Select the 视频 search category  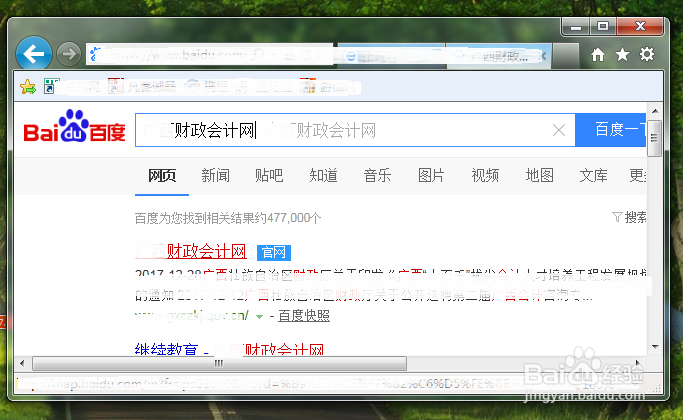(x=485, y=176)
